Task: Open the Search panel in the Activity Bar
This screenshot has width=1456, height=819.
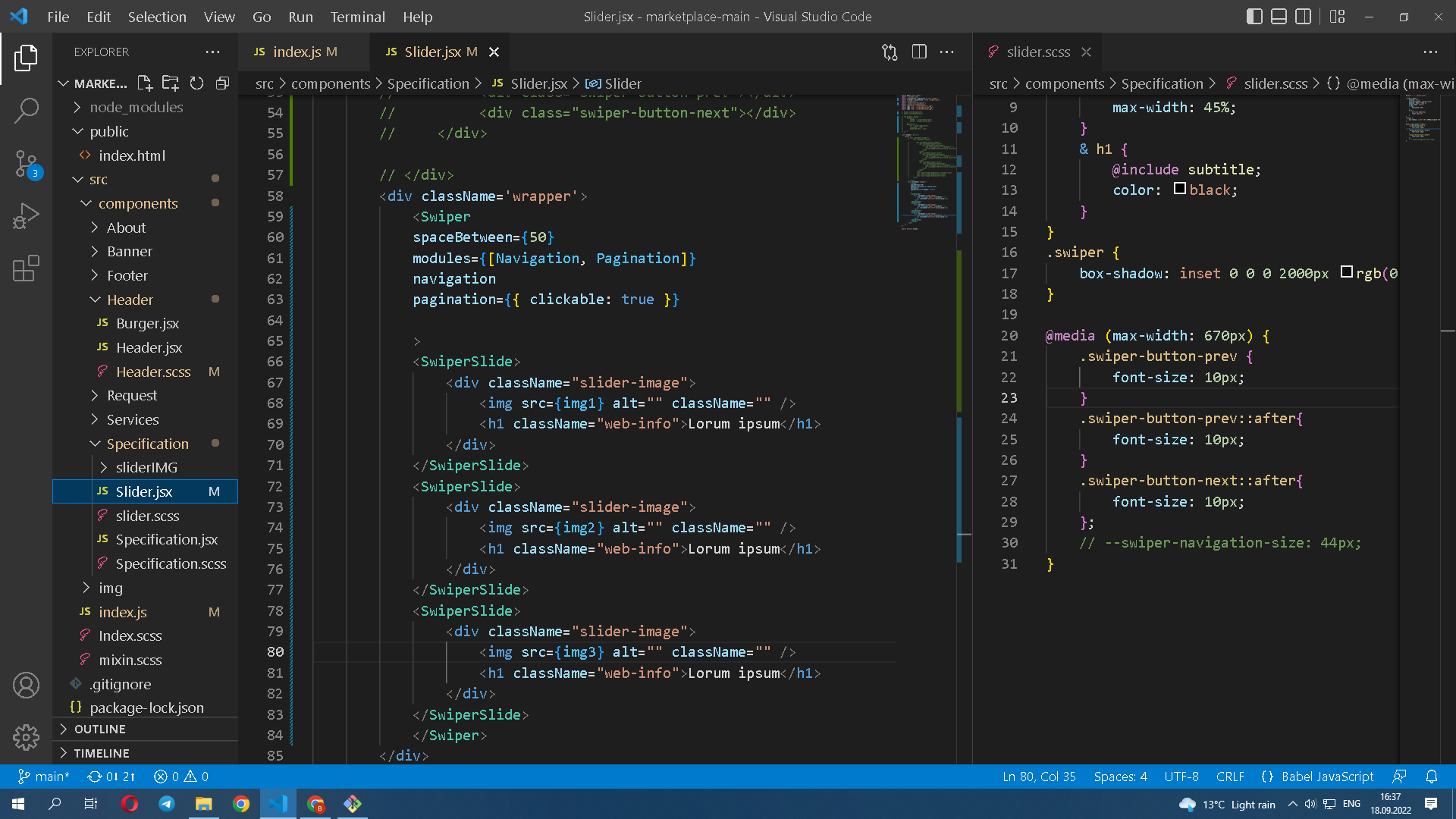Action: click(x=27, y=111)
